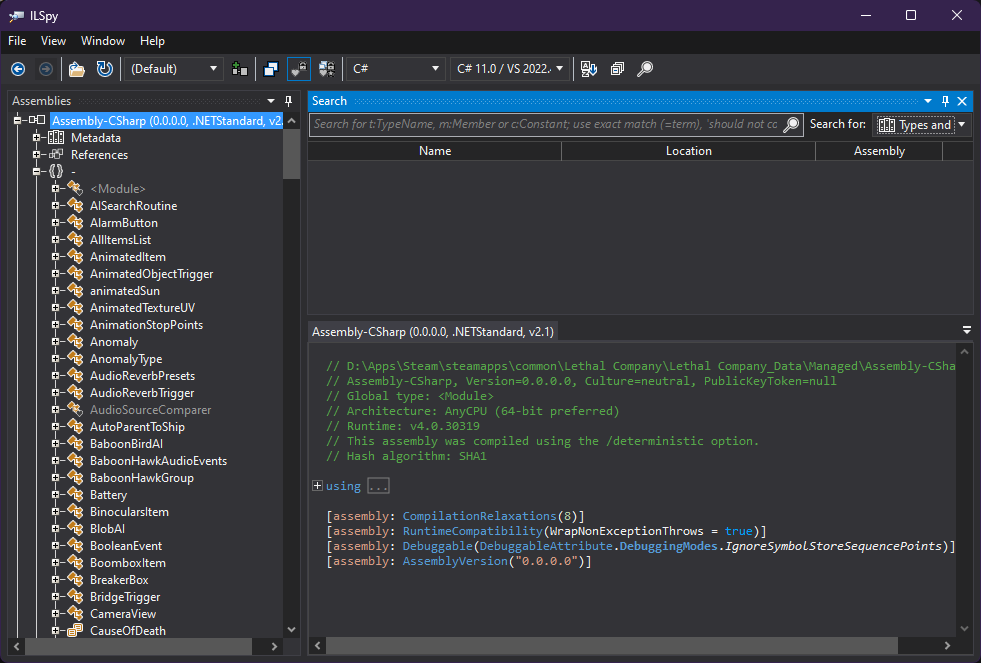Toggle Show all types and members button
981x663 pixels.
point(326,69)
